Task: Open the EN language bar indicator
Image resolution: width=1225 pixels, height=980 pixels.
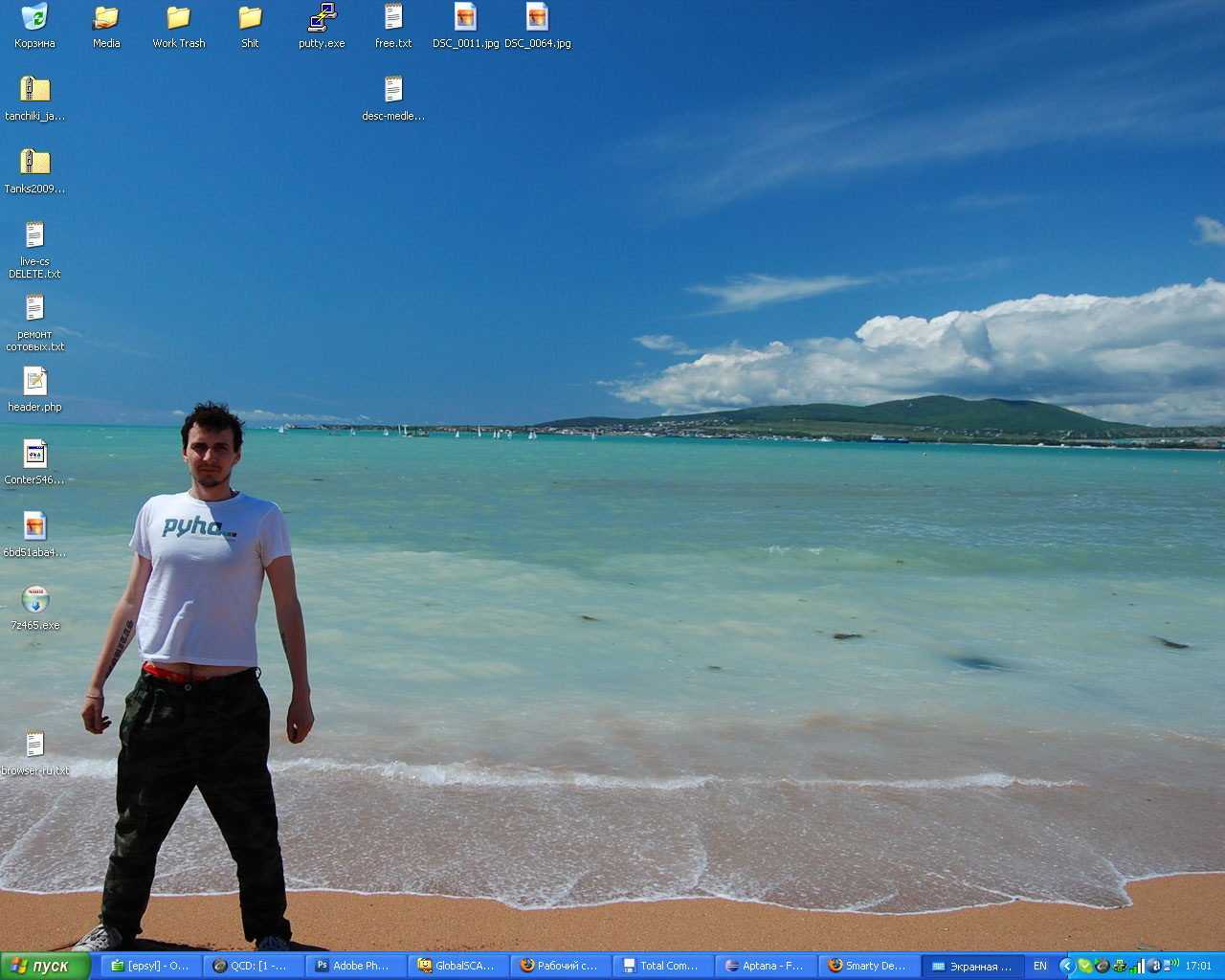Action: click(1040, 966)
